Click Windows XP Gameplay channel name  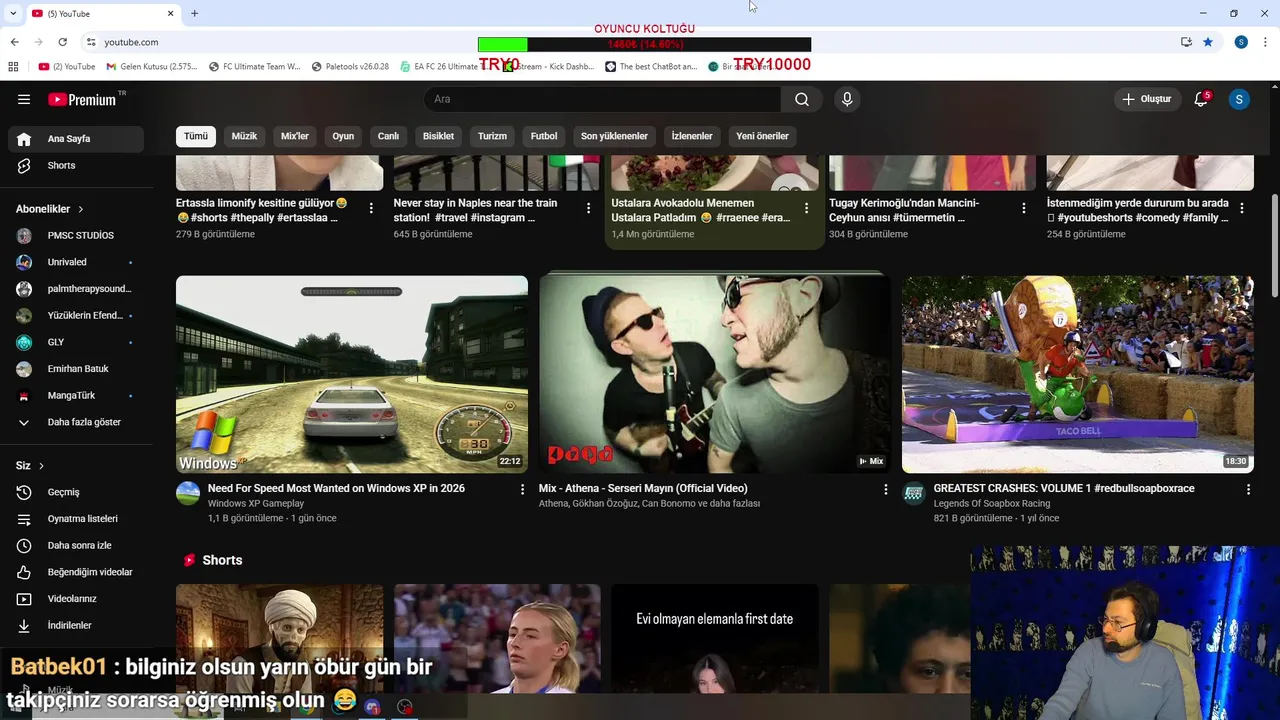coord(256,504)
